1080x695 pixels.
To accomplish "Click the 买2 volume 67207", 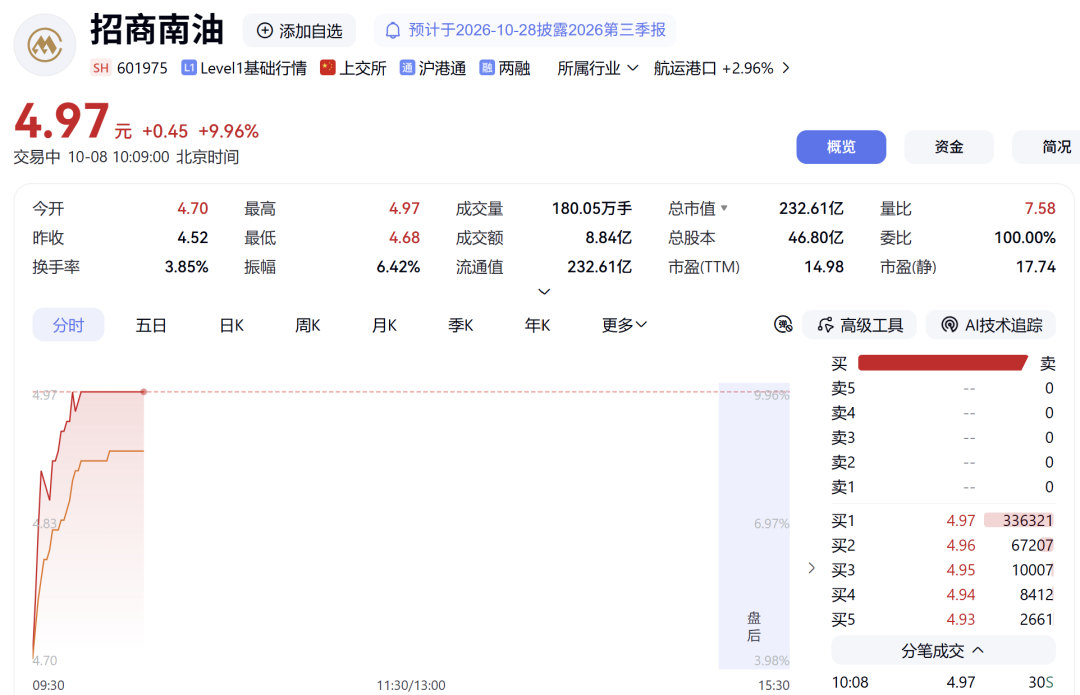I will [1032, 546].
